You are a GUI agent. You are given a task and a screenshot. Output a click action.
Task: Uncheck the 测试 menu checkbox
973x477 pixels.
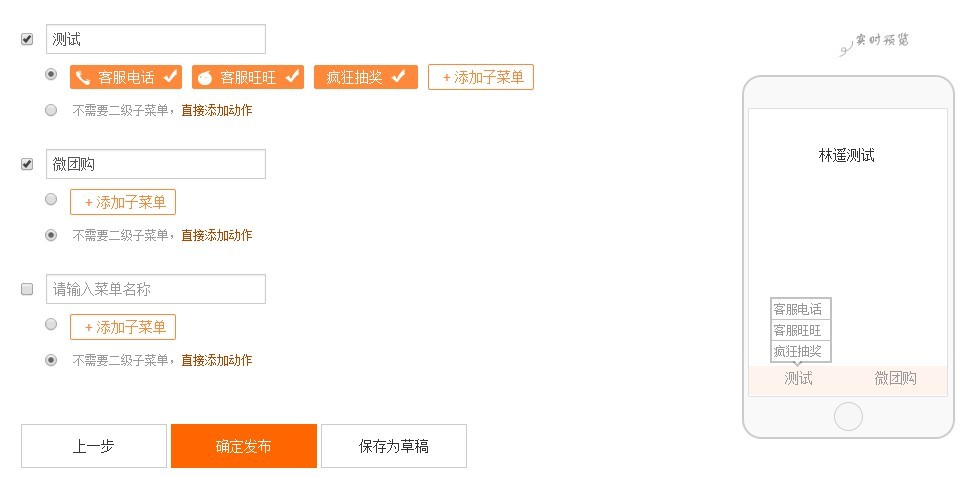(27, 39)
